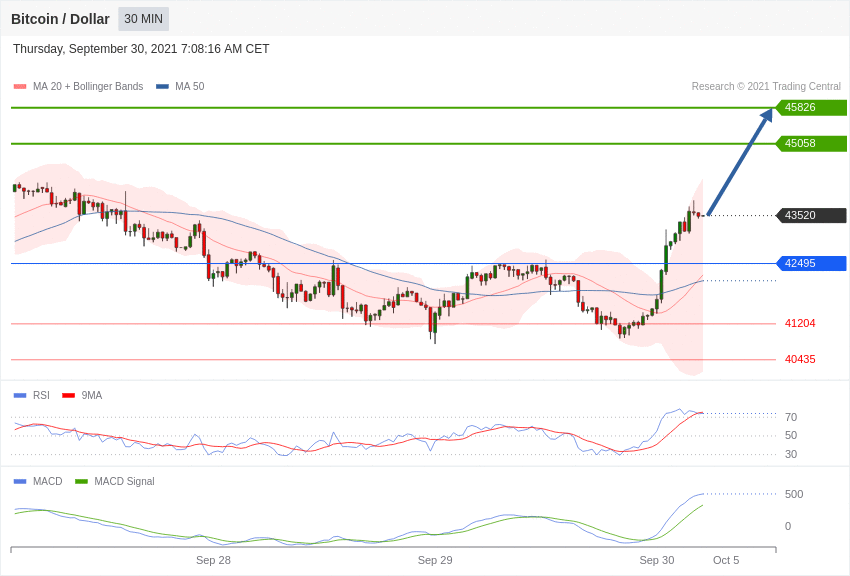Click the Bitcoin / Dollar chart title
Image resolution: width=850 pixels, height=576 pixels.
[x=60, y=19]
